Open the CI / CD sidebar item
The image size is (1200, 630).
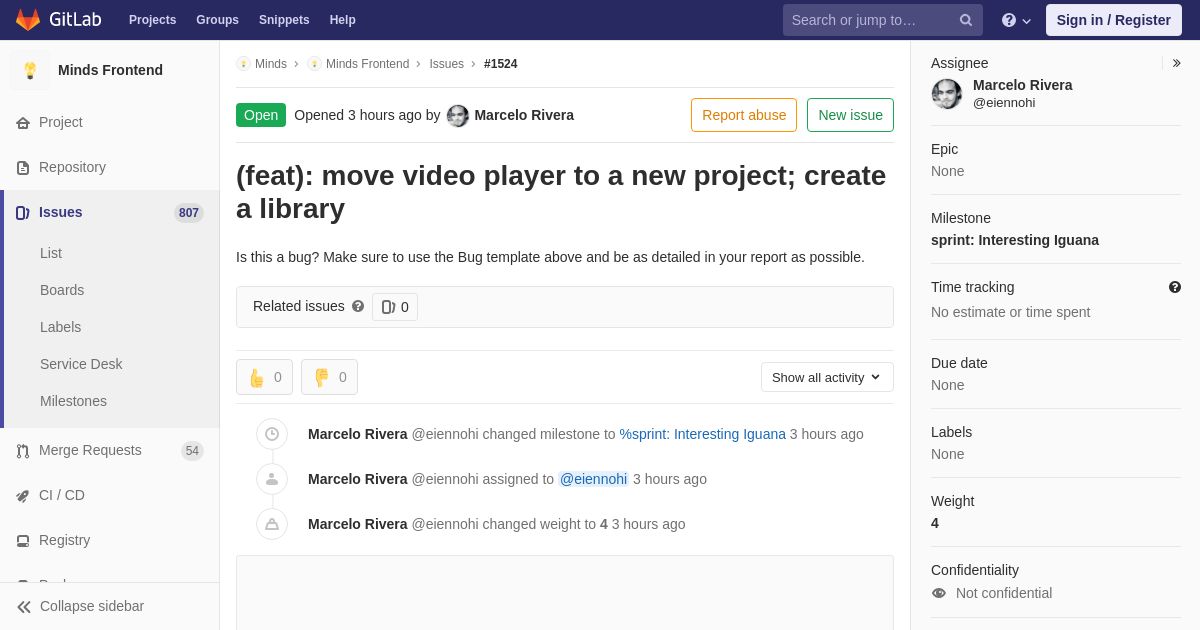(62, 495)
